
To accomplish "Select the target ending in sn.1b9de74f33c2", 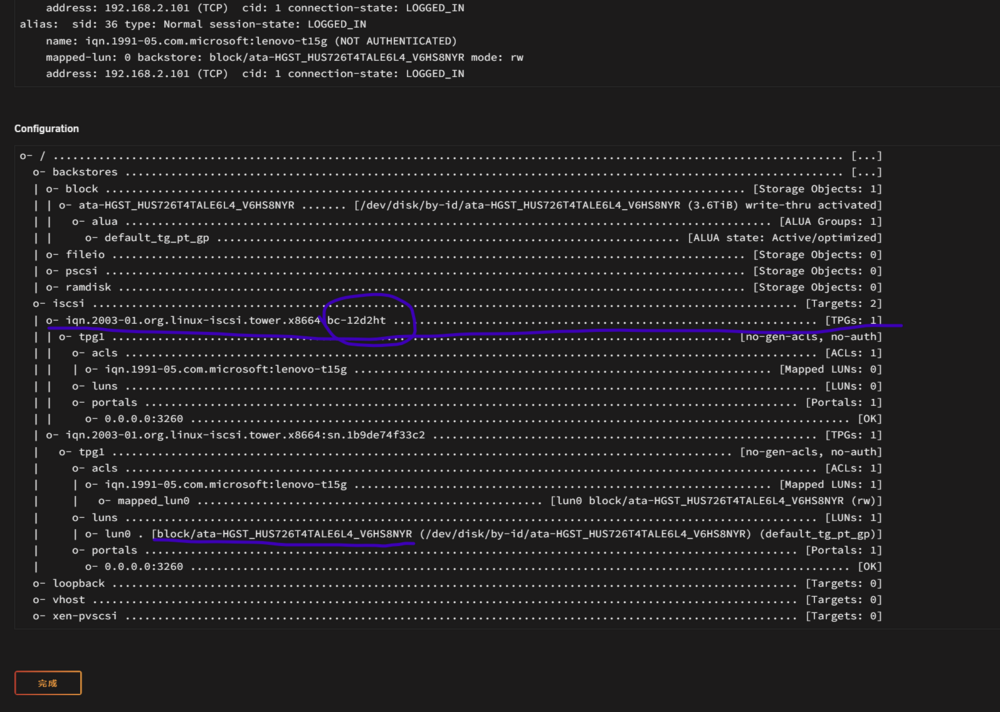I will coord(464,435).
